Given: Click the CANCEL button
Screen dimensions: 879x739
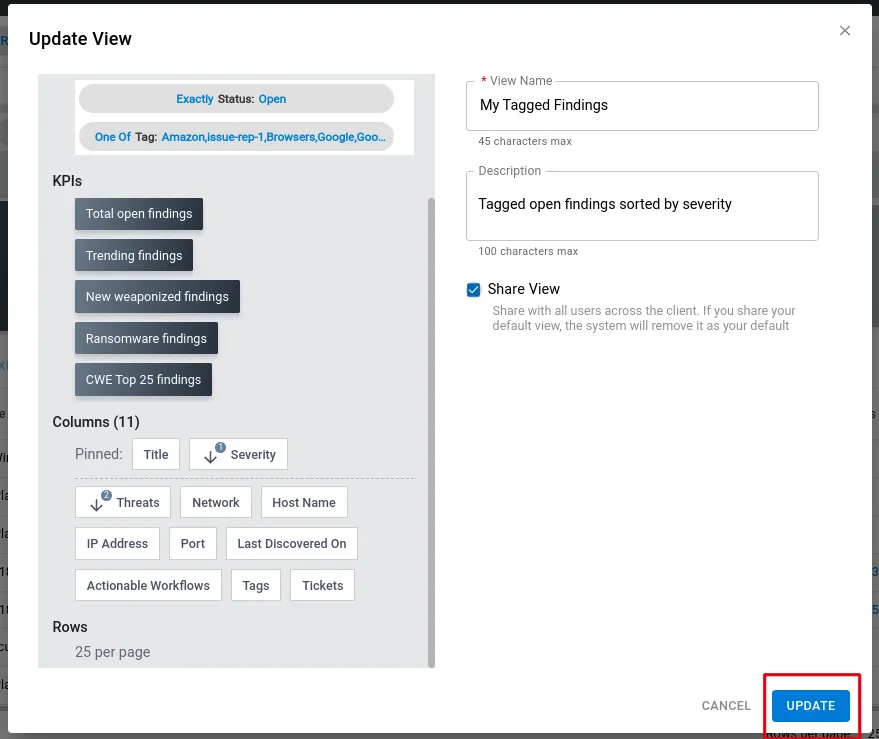Looking at the screenshot, I should [x=726, y=705].
